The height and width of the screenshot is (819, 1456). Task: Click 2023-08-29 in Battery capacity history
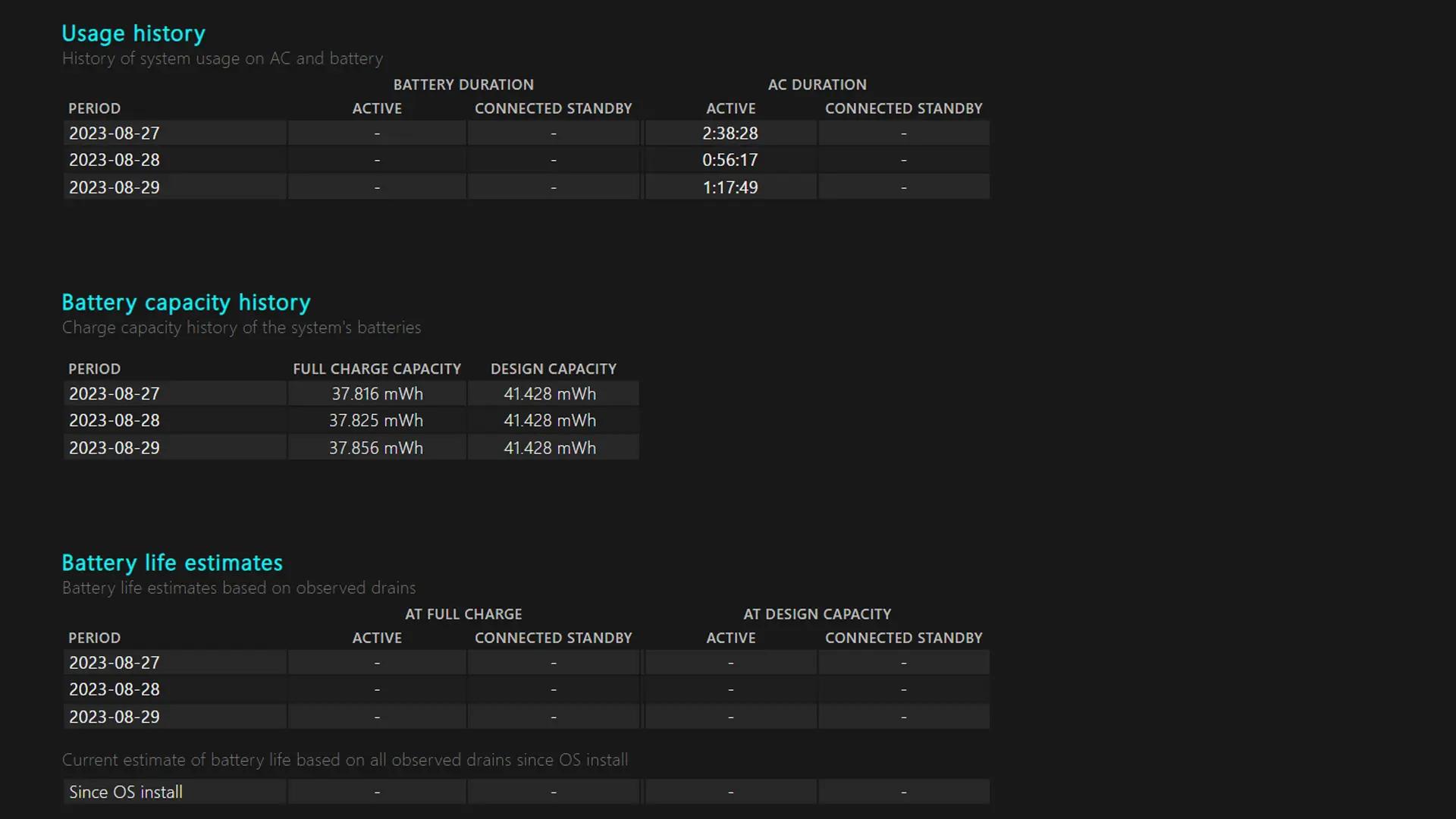click(115, 447)
